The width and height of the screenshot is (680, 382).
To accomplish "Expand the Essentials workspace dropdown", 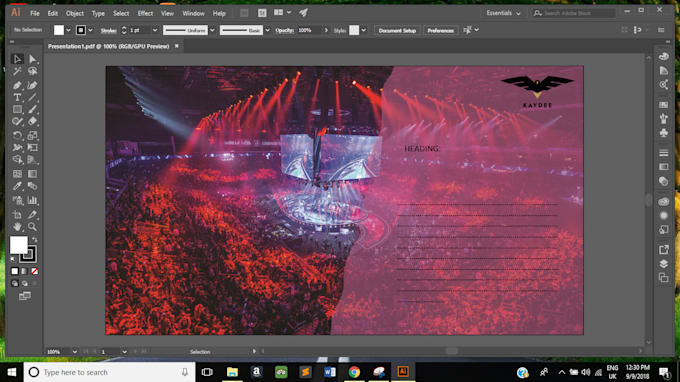I will point(503,13).
